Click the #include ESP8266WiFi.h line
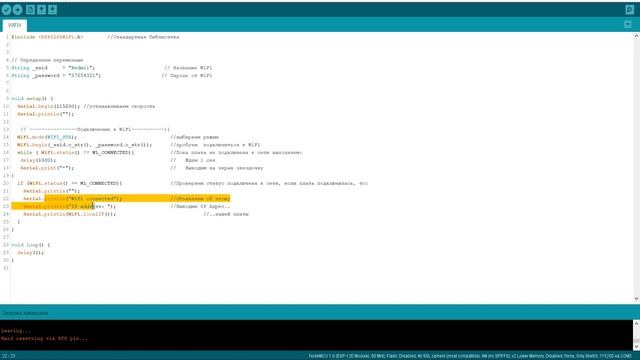 pos(95,37)
